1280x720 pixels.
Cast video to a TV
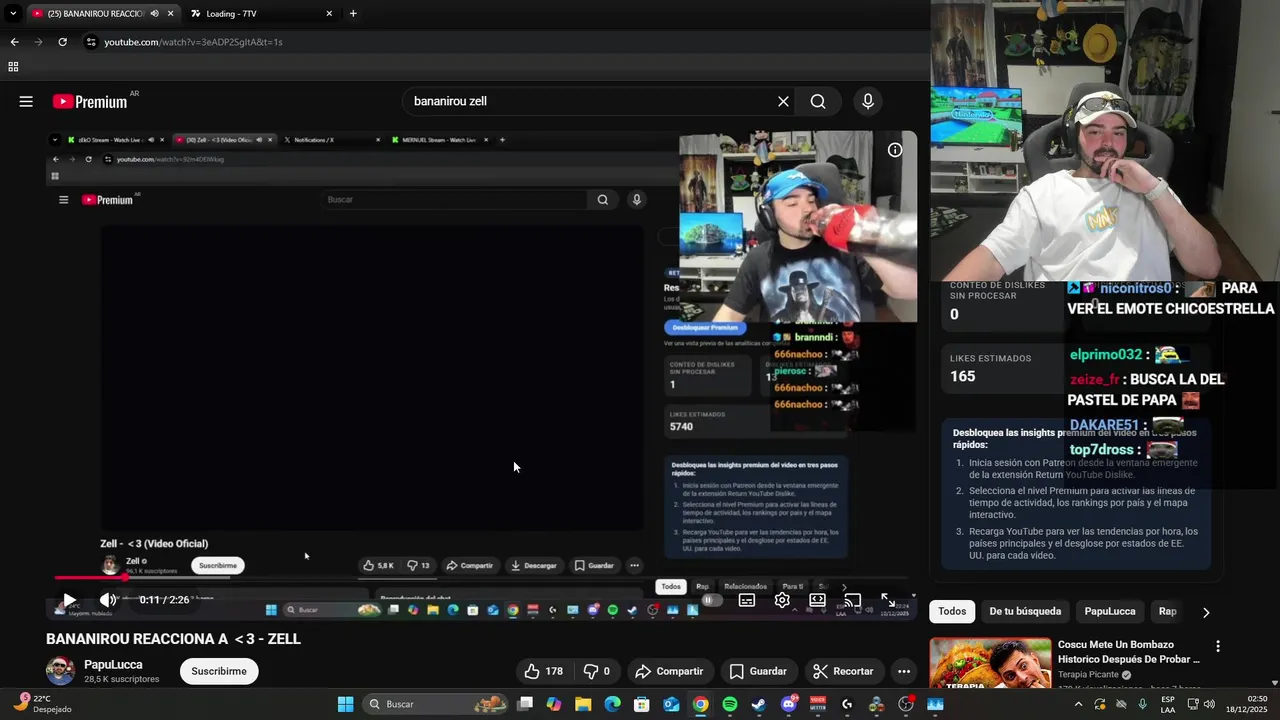click(x=852, y=600)
